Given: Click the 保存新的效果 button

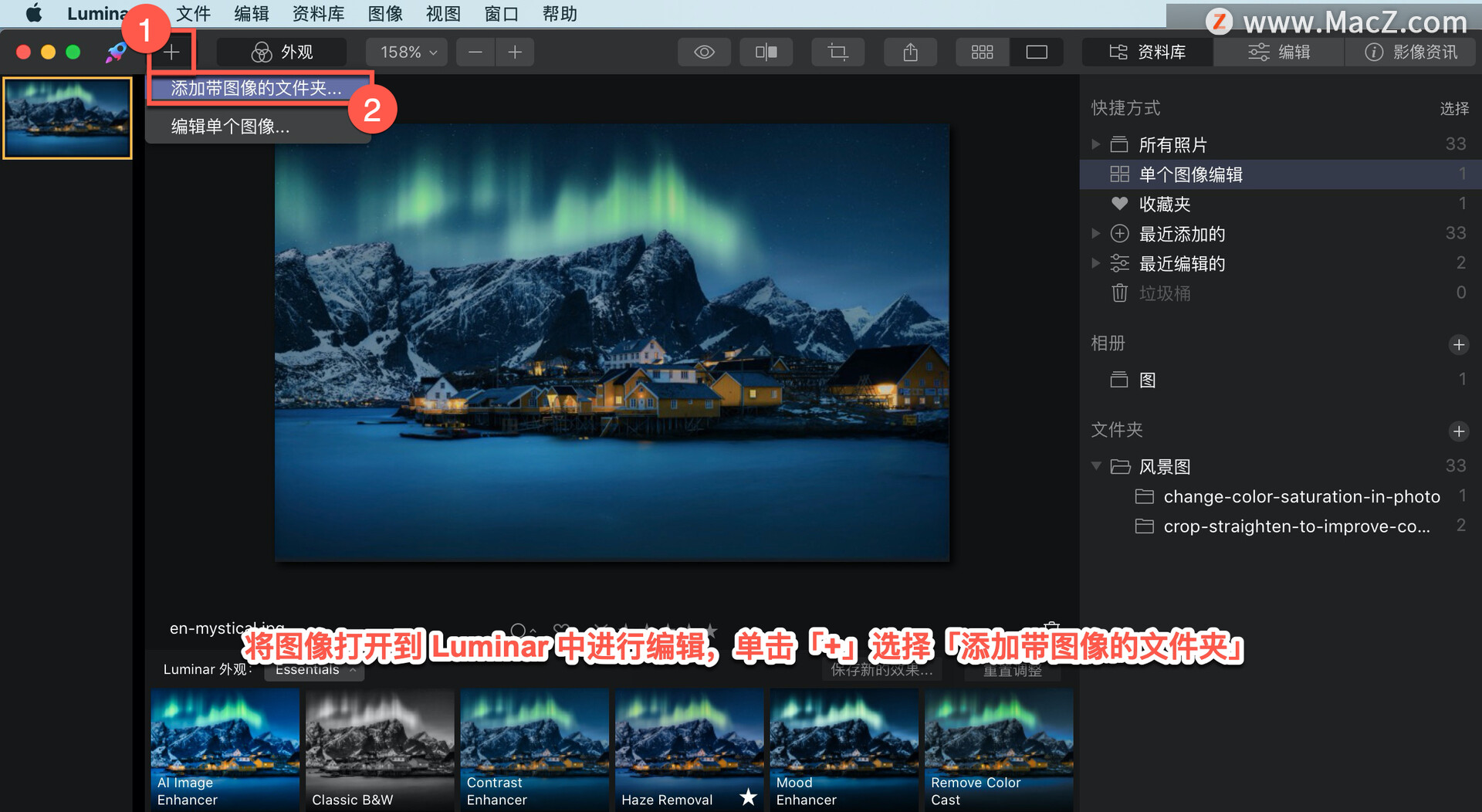Looking at the screenshot, I should 880,671.
